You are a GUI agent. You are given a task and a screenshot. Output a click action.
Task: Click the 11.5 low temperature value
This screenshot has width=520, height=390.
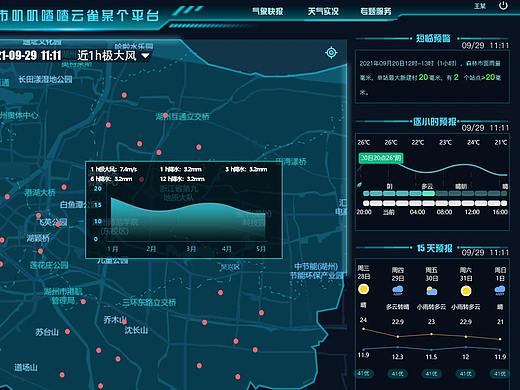tap(431, 357)
